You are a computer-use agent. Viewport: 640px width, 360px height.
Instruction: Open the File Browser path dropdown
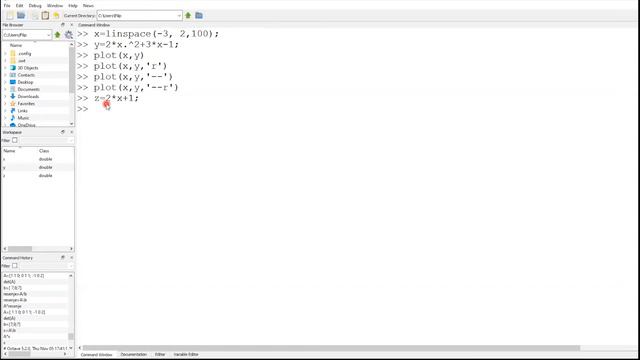[48, 35]
